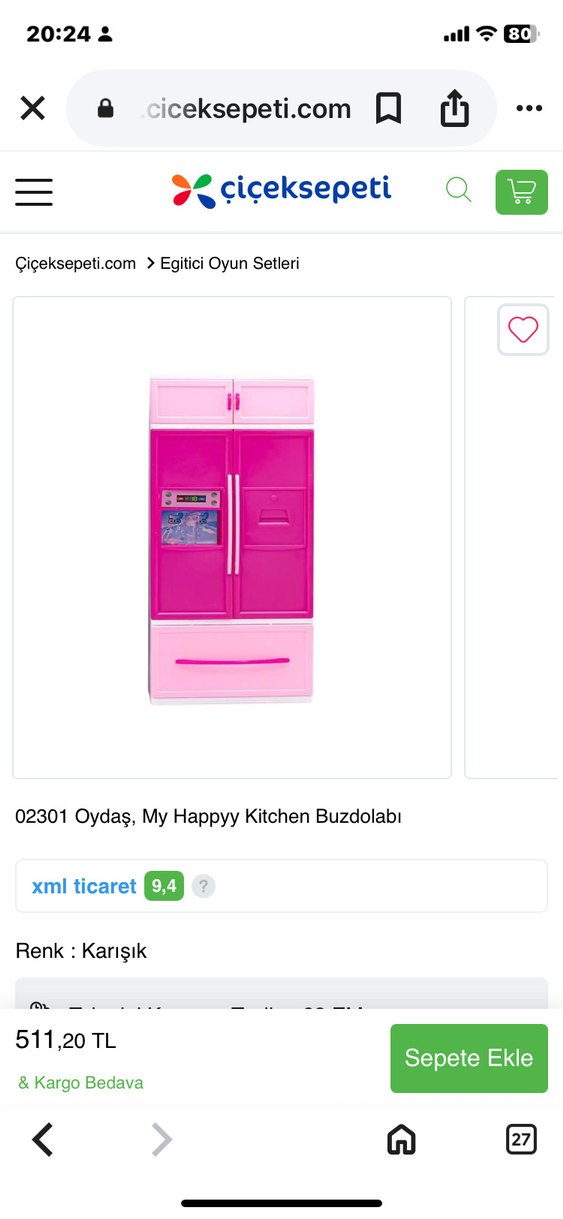Bookmark this page in the browser
563x1219 pixels.
click(x=388, y=108)
